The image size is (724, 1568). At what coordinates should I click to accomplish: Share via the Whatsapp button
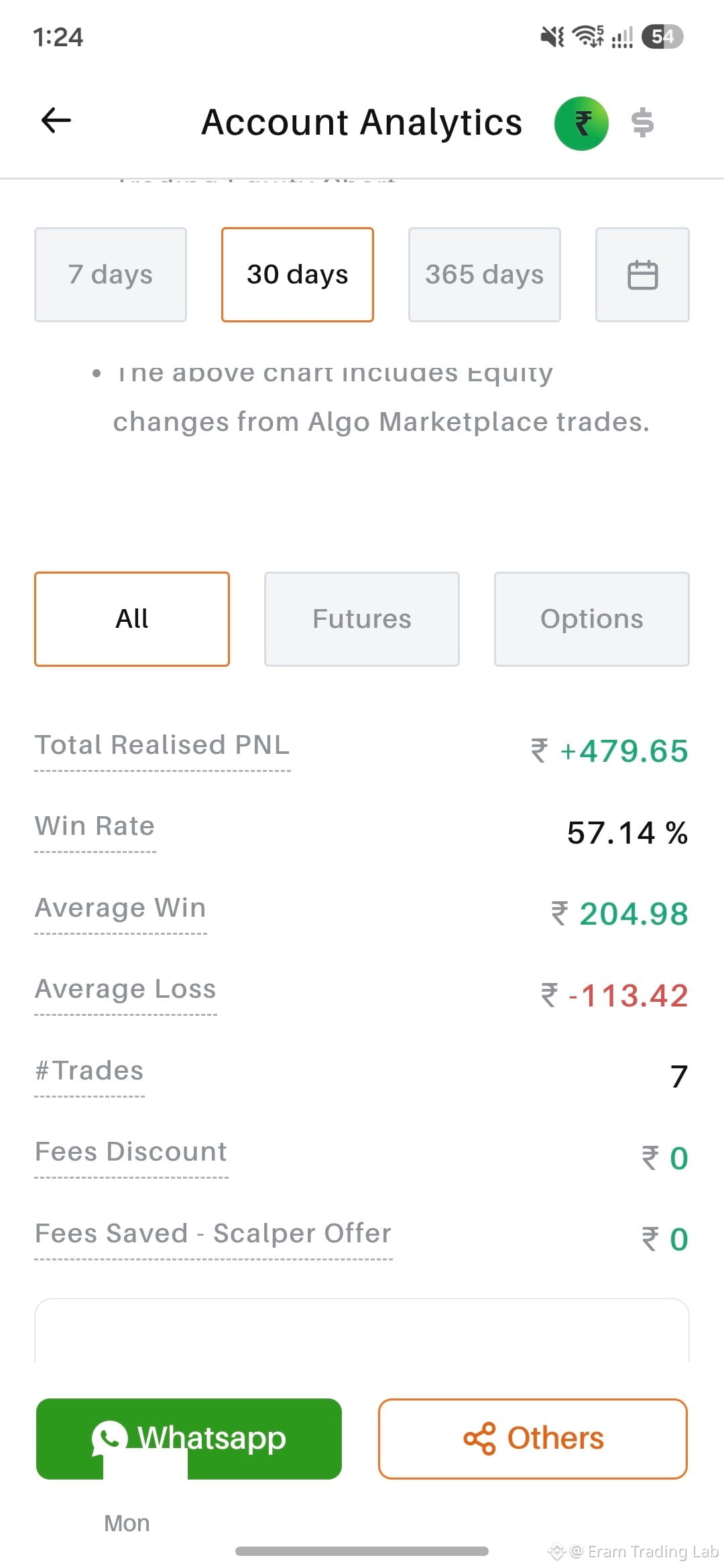pos(189,1439)
